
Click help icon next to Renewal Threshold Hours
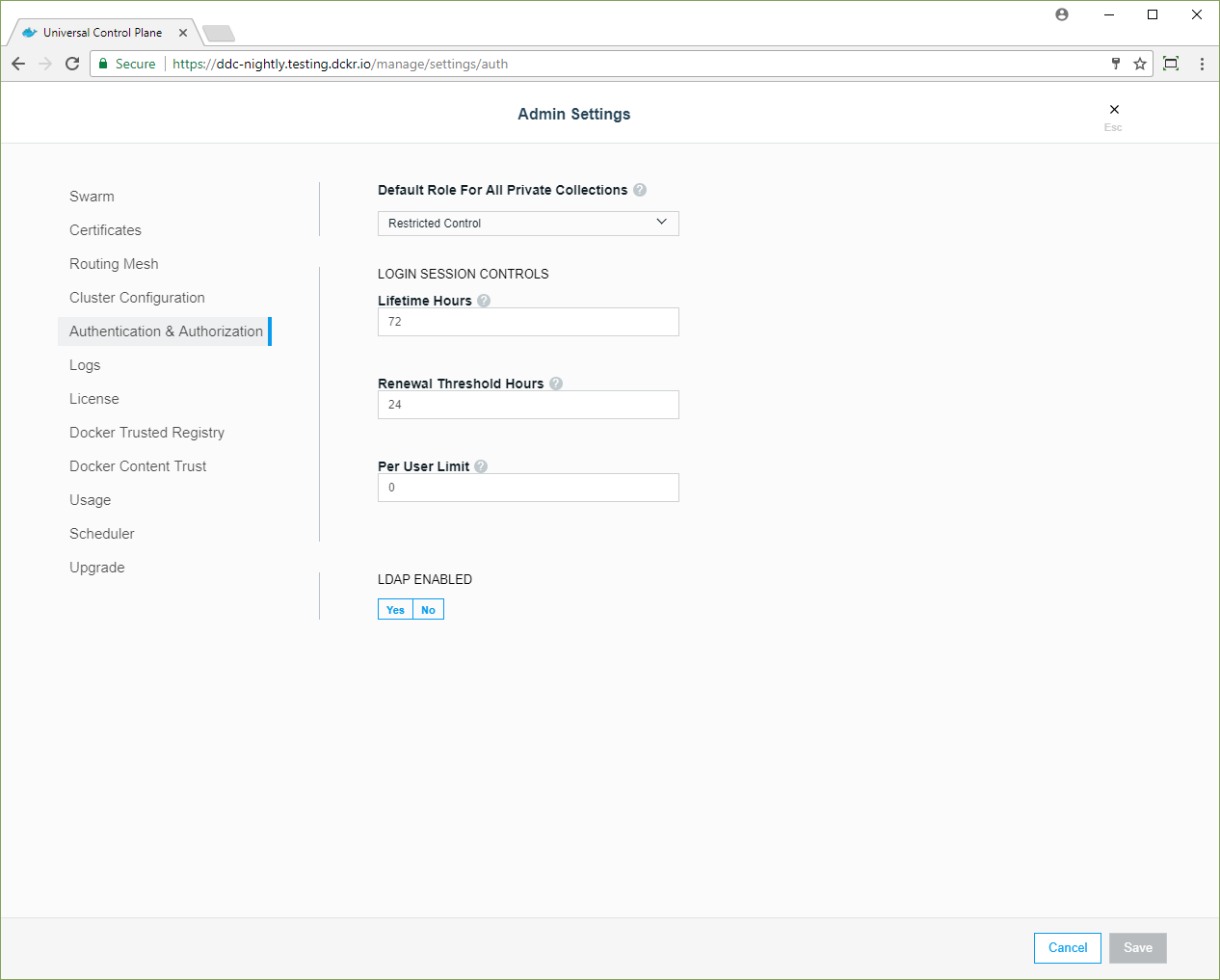[x=556, y=384]
